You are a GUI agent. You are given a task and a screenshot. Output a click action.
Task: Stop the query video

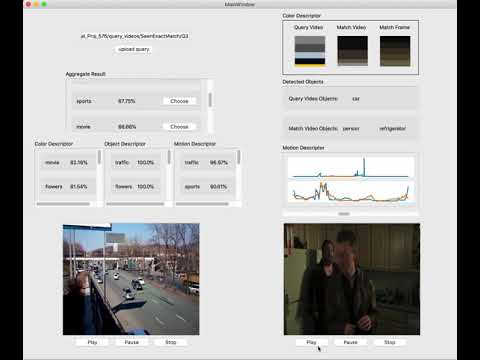[x=171, y=342]
